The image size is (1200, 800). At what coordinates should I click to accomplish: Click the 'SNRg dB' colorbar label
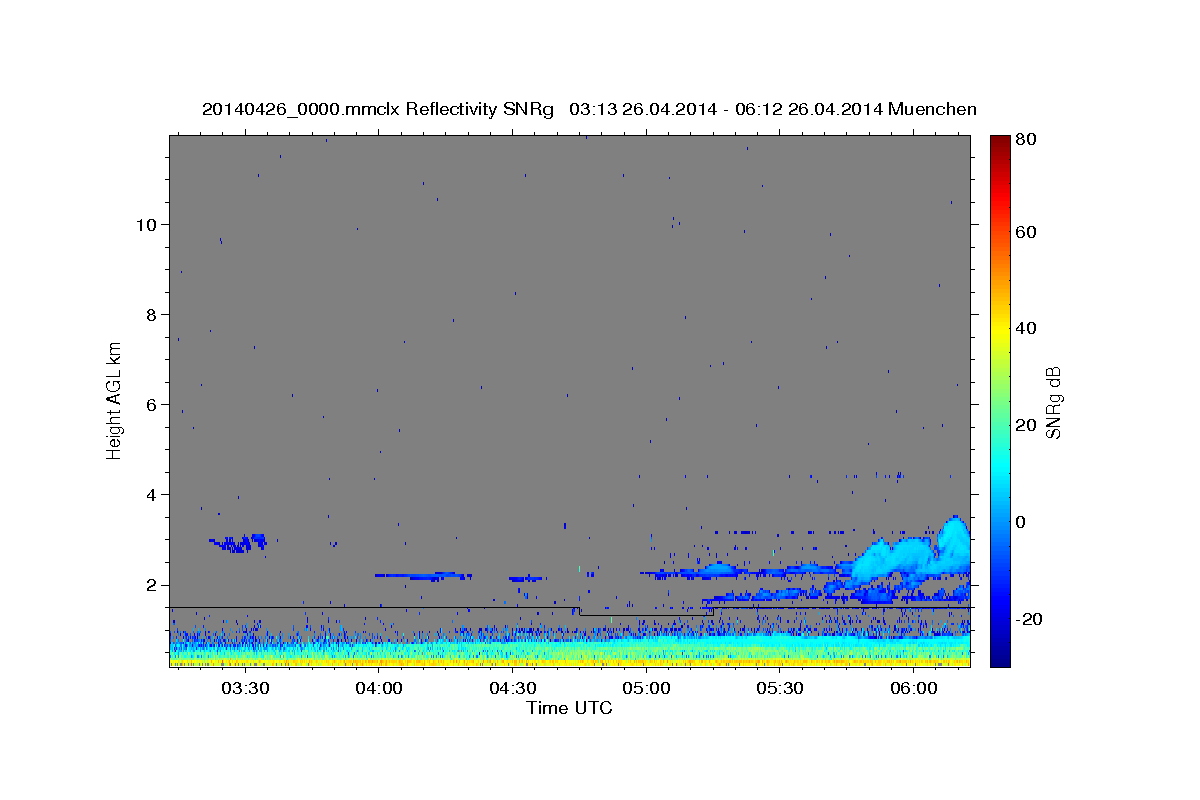(x=1053, y=402)
